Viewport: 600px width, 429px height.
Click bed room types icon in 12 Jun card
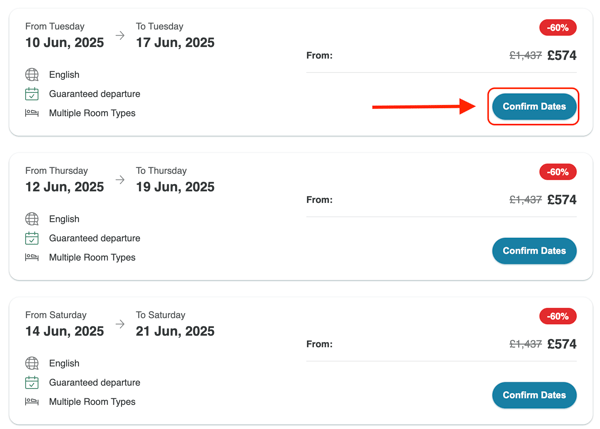[32, 257]
